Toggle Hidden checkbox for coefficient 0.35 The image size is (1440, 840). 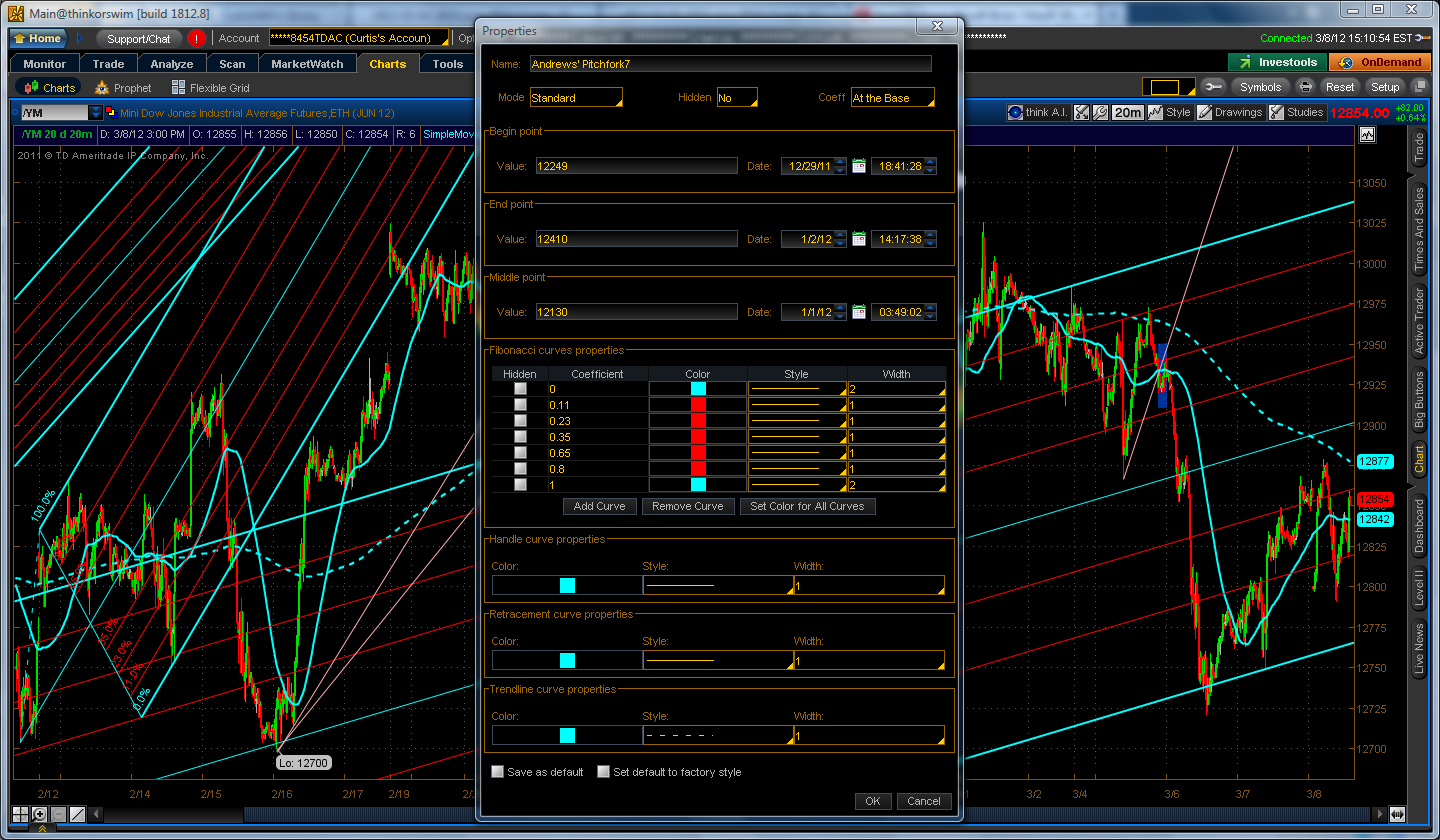519,437
